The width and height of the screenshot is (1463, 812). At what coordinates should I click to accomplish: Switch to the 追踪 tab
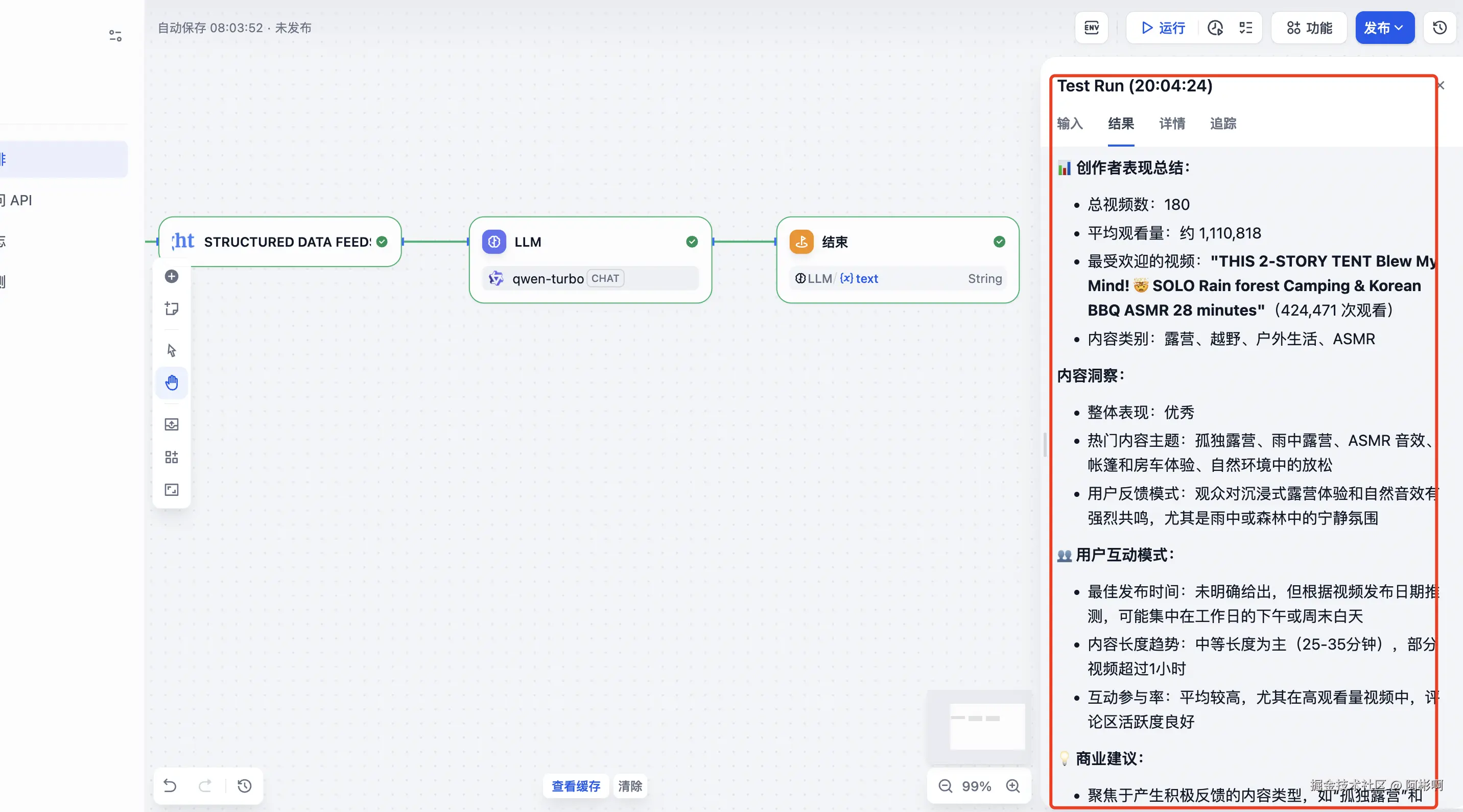pos(1223,124)
